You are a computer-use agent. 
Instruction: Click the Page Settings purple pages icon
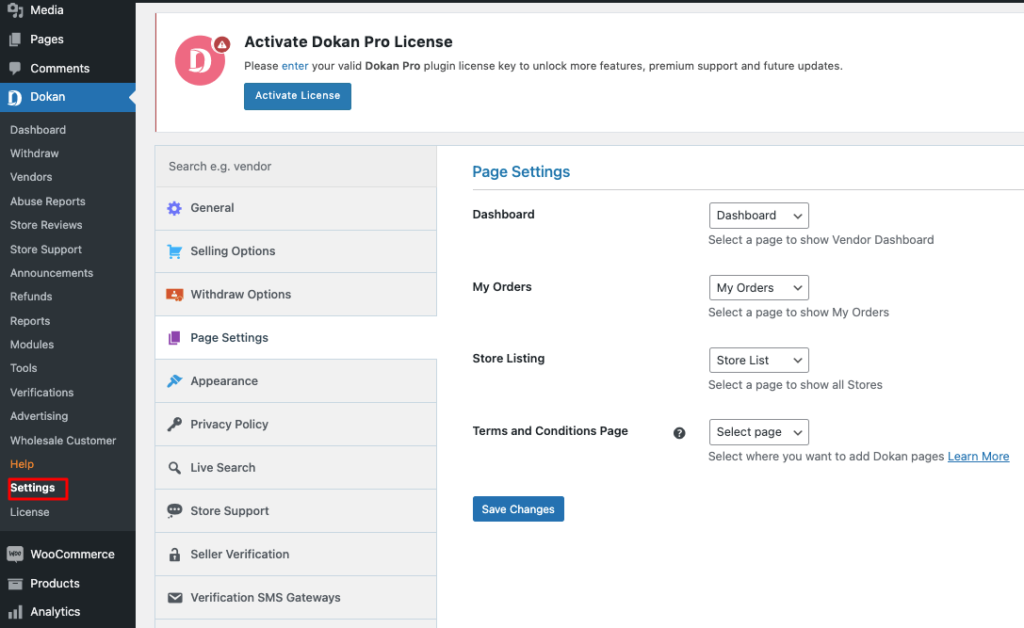tap(174, 338)
